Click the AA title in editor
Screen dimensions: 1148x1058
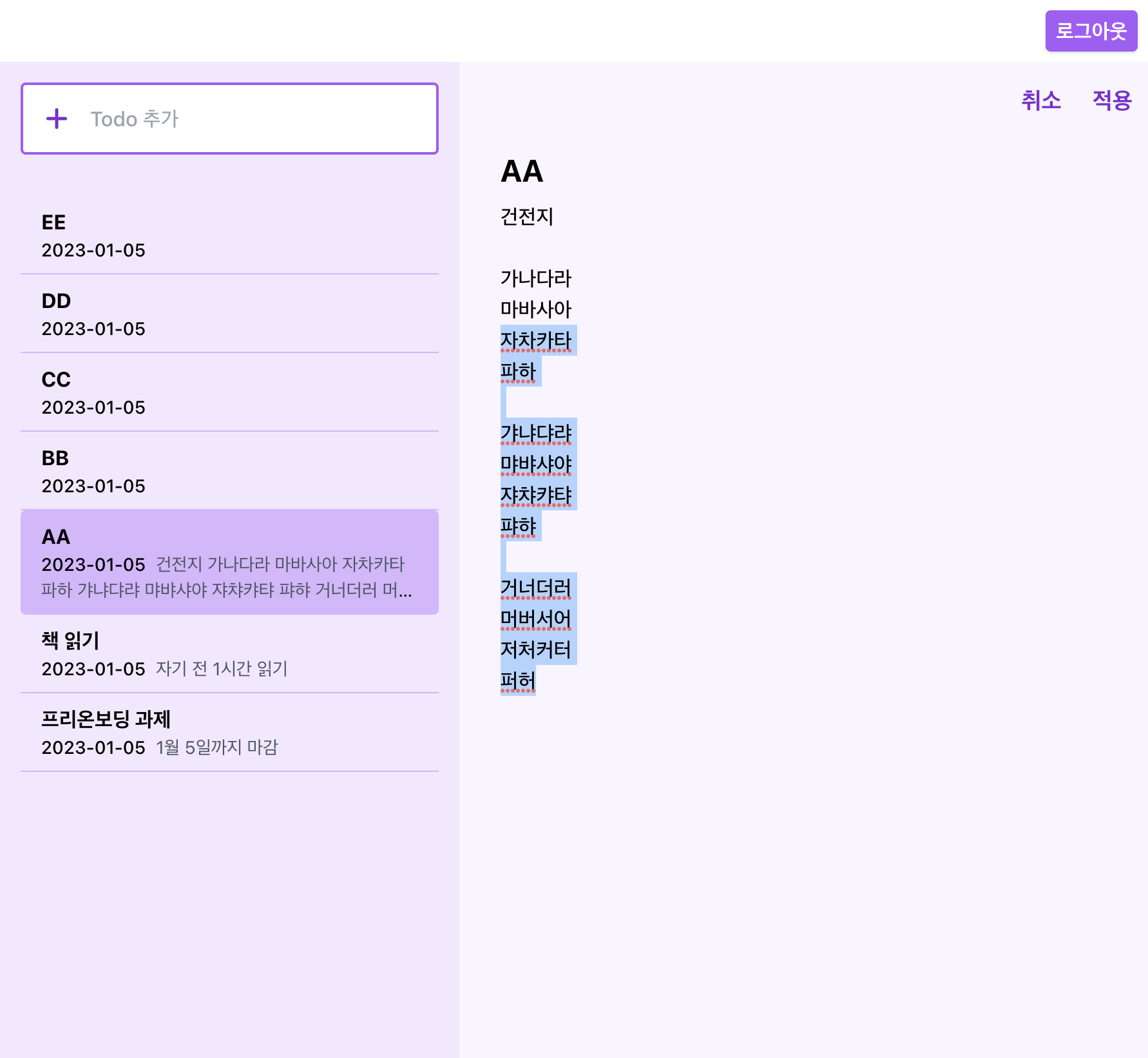click(x=522, y=171)
